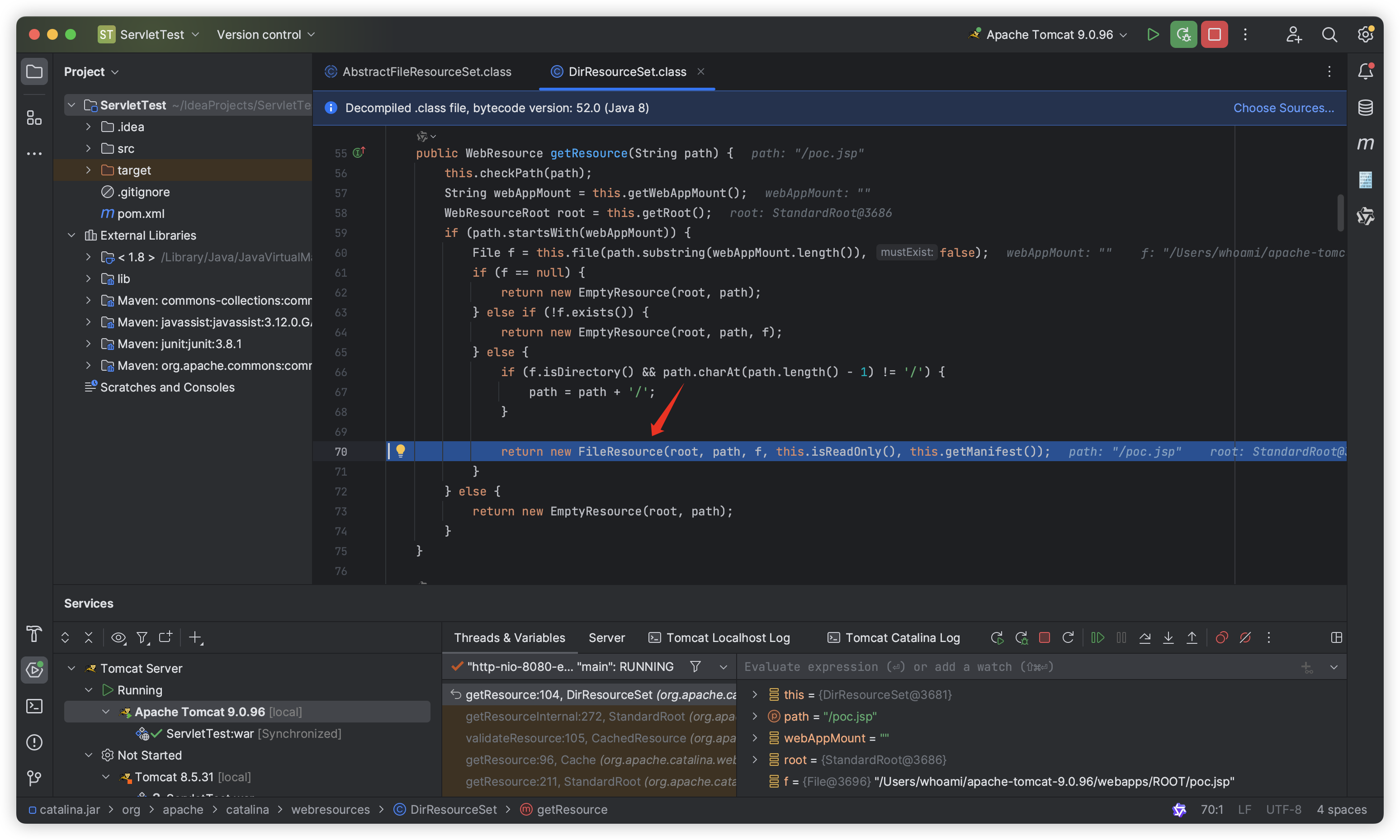Toggle pause program in debugger toolbar
Image resolution: width=1400 pixels, height=840 pixels.
coord(1121,637)
